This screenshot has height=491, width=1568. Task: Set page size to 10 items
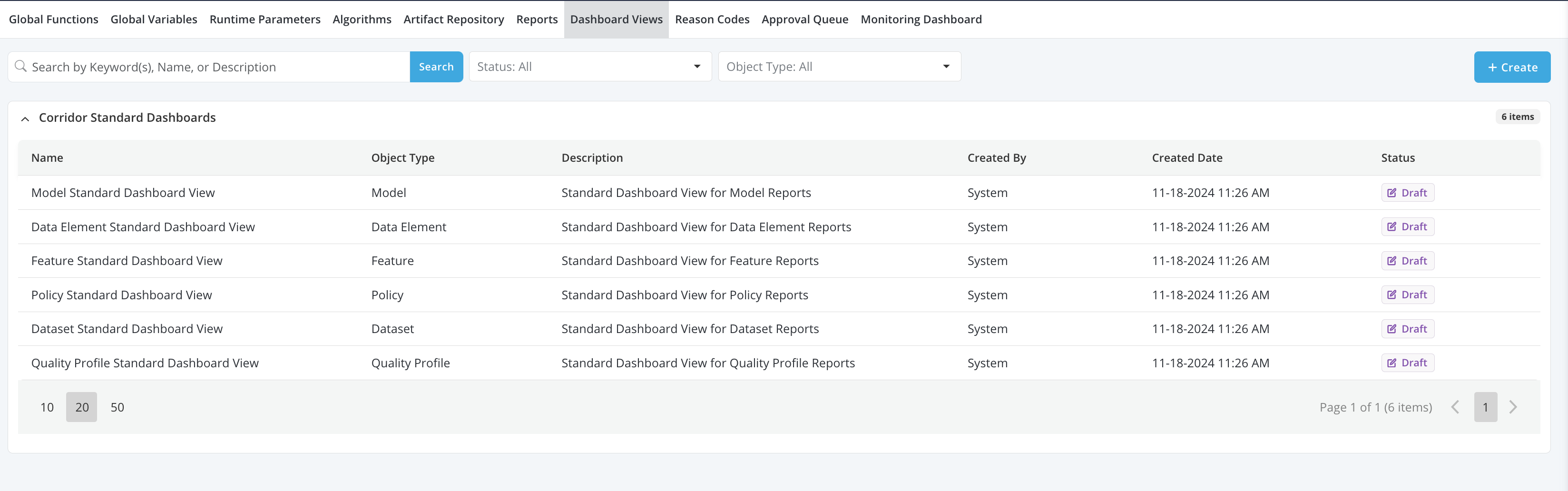[x=47, y=408]
